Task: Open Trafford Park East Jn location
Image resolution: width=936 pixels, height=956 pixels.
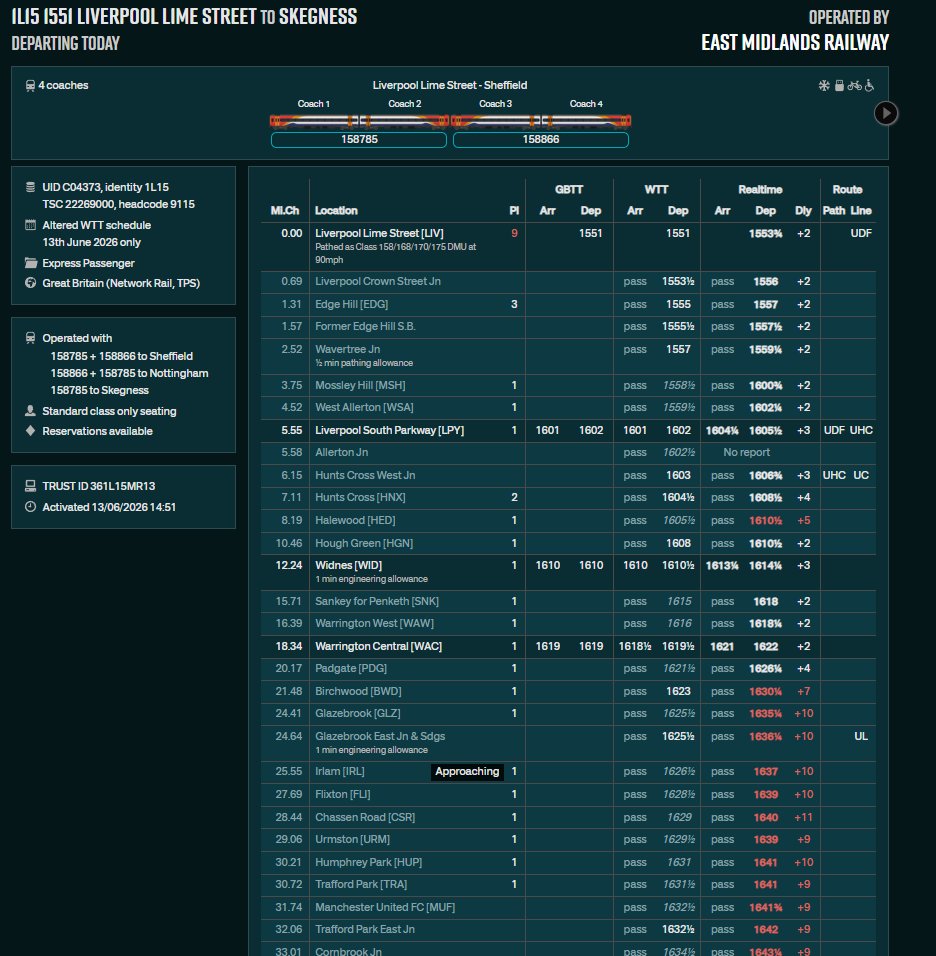Action: (365, 929)
